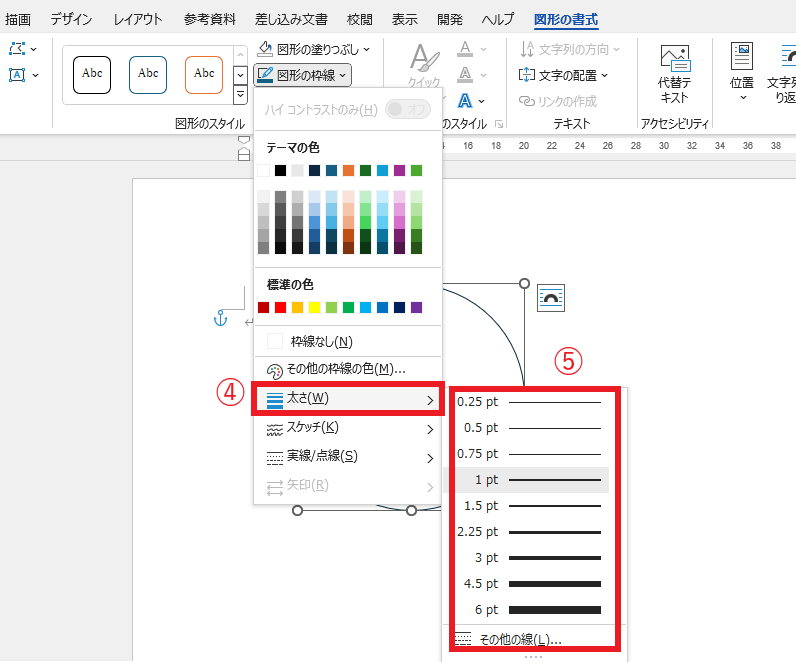Image resolution: width=796 pixels, height=662 pixels.
Task: Open the WordArt styles dialog launcher
Action: [x=499, y=124]
